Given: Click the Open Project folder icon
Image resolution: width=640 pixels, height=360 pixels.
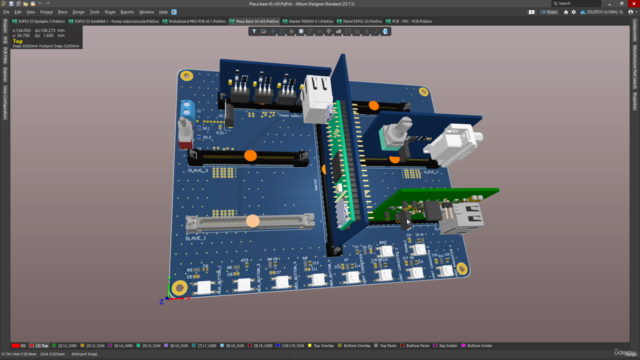Looking at the screenshot, I should pyautogui.click(x=33, y=4).
